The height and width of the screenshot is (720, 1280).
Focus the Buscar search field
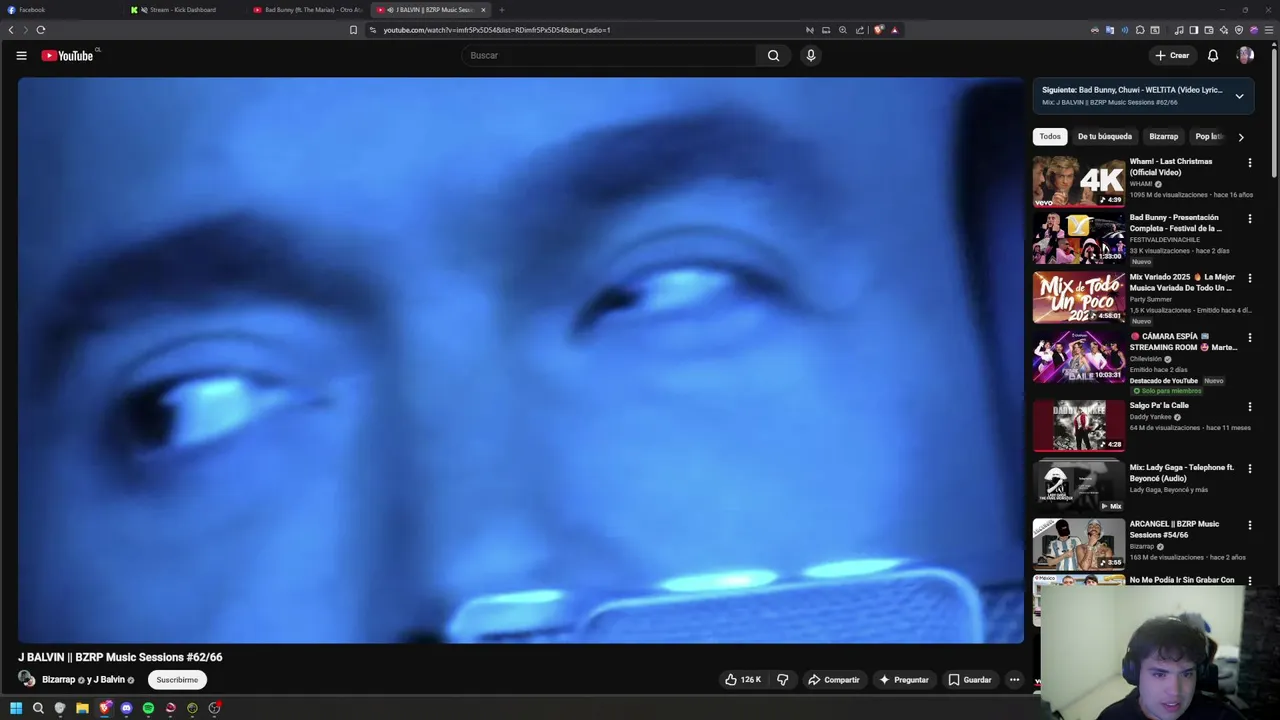click(610, 55)
